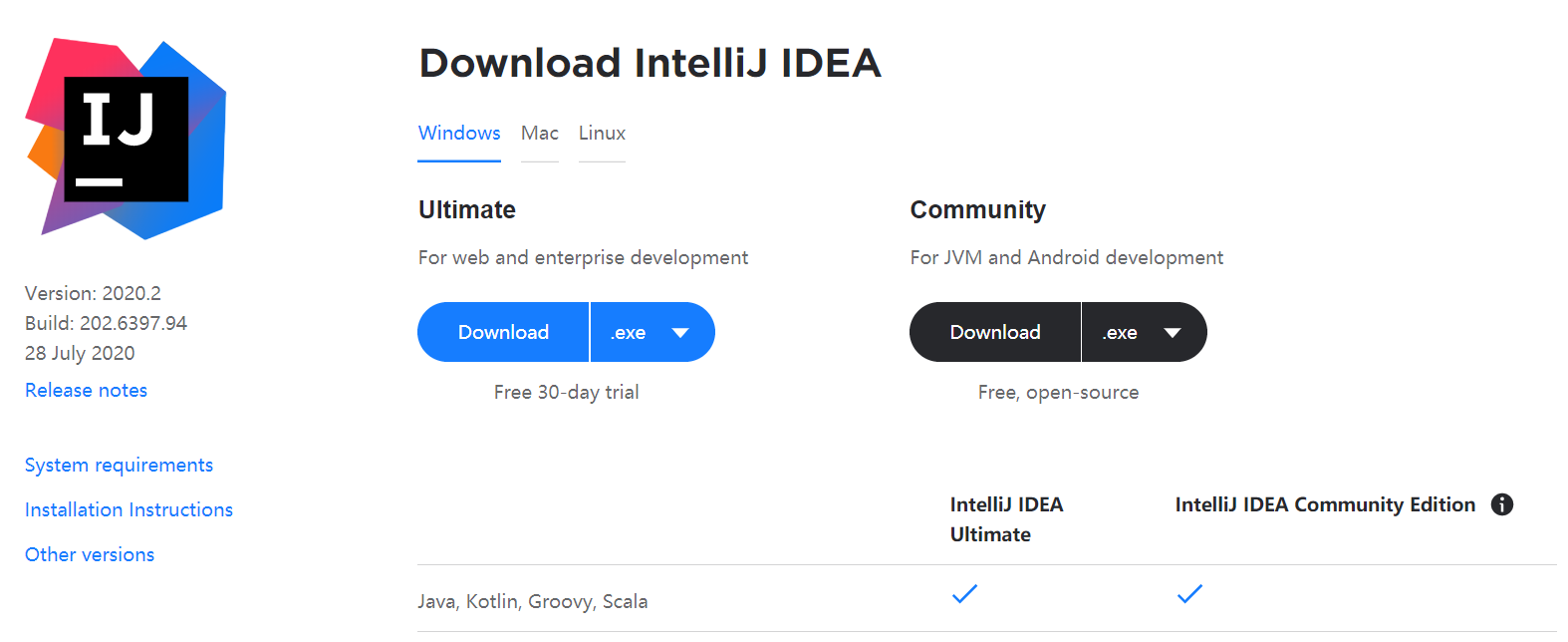
Task: Click the 'Free, open-source' text
Action: 1058,392
